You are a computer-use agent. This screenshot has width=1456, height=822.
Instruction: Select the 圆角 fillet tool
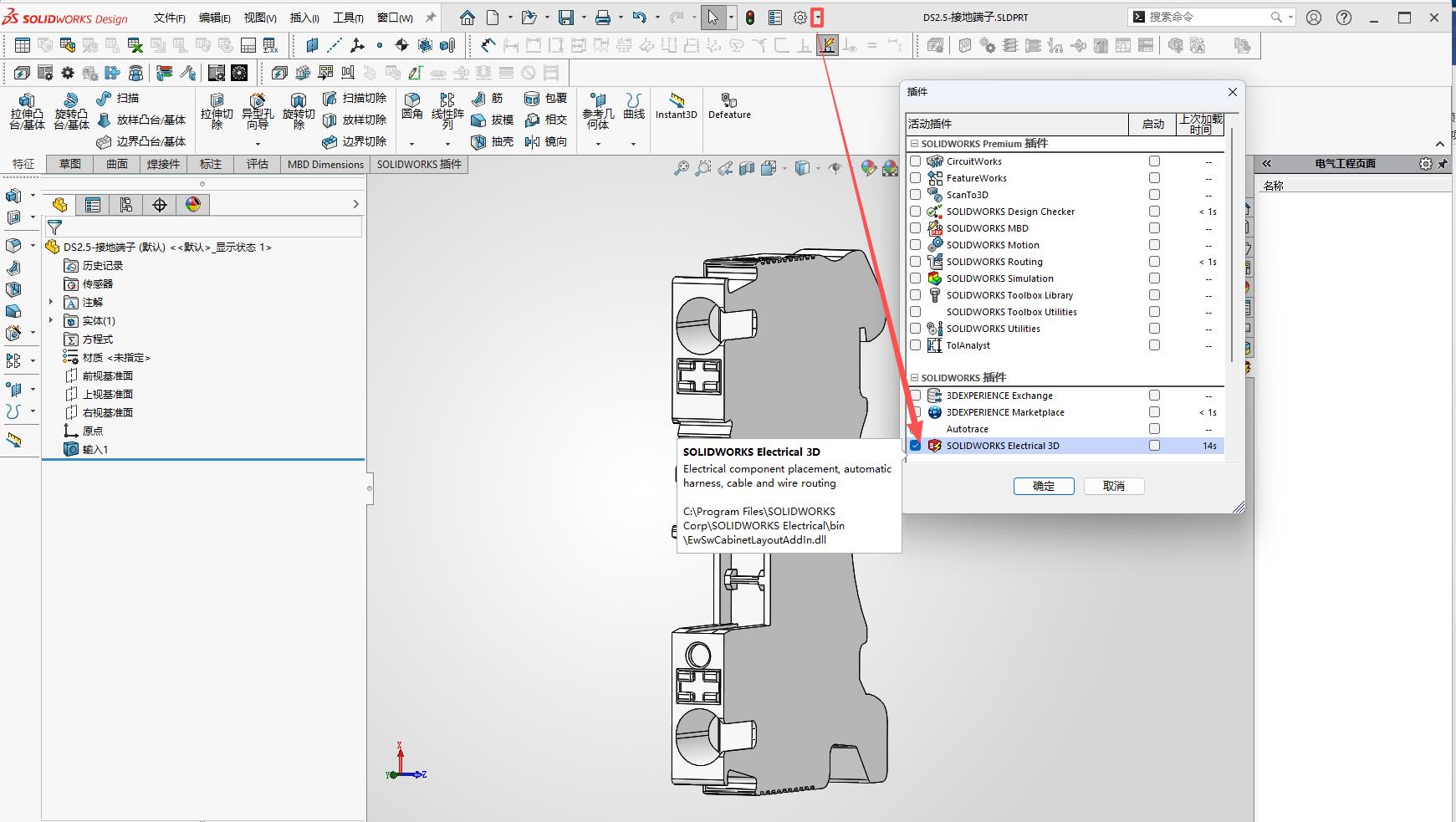(412, 107)
